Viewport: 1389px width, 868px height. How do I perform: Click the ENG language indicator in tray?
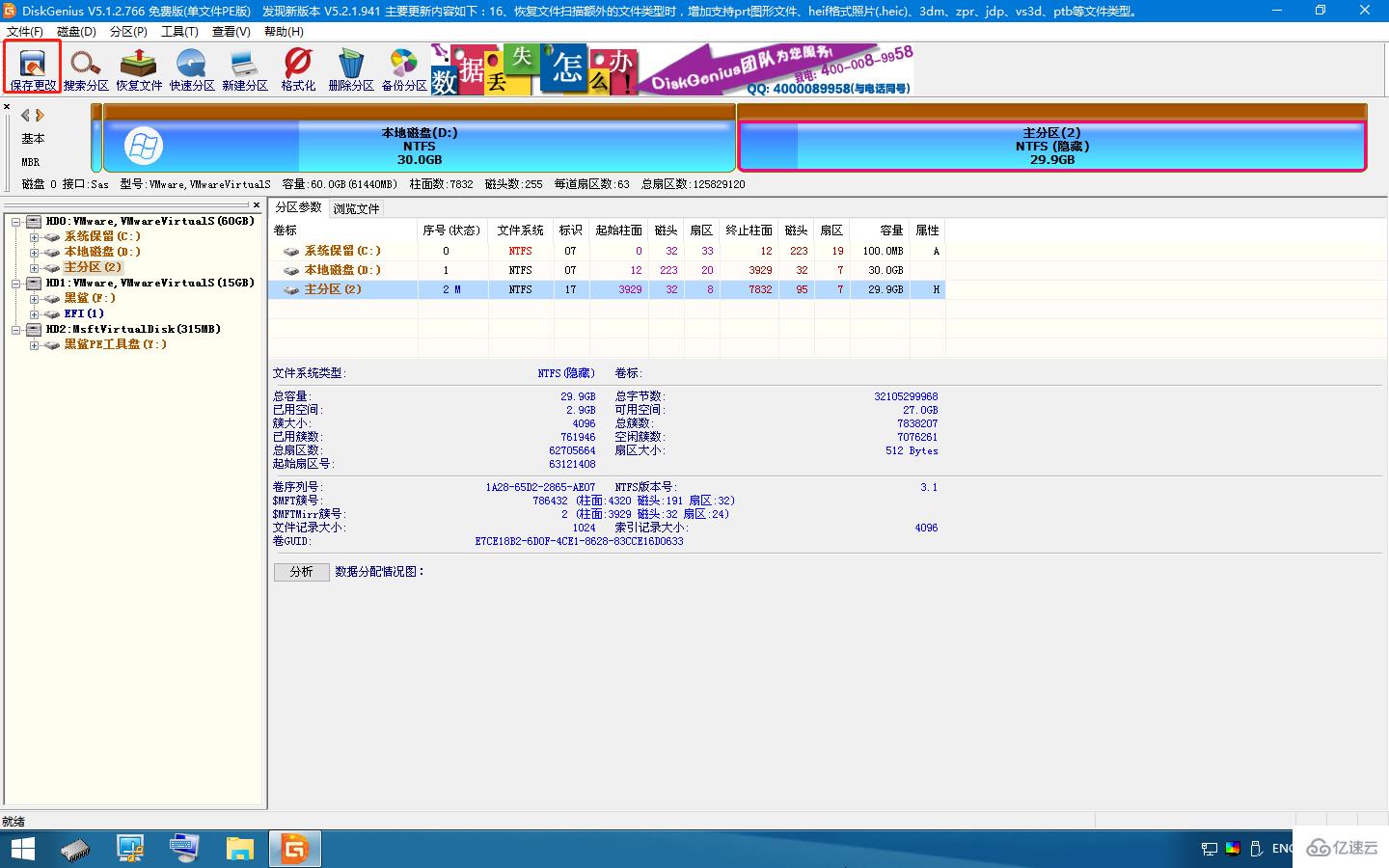pos(1283,849)
